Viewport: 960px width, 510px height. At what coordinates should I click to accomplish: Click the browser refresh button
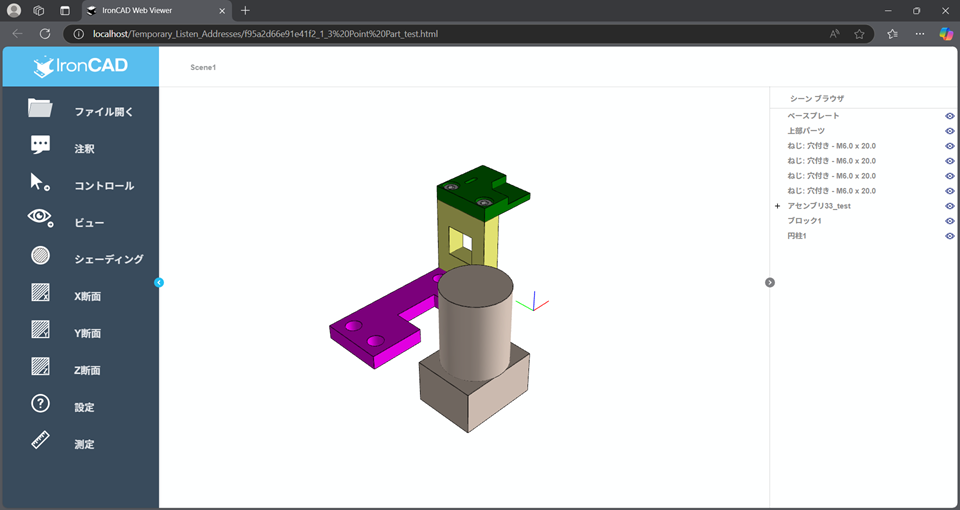tap(45, 34)
